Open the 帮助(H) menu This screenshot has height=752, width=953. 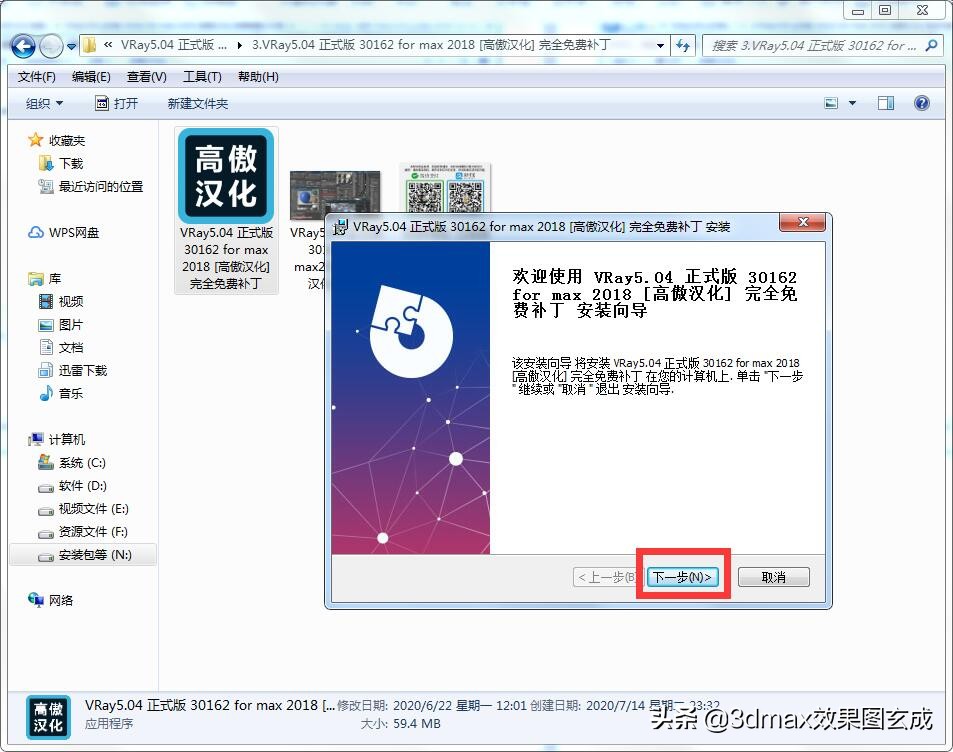[x=258, y=77]
